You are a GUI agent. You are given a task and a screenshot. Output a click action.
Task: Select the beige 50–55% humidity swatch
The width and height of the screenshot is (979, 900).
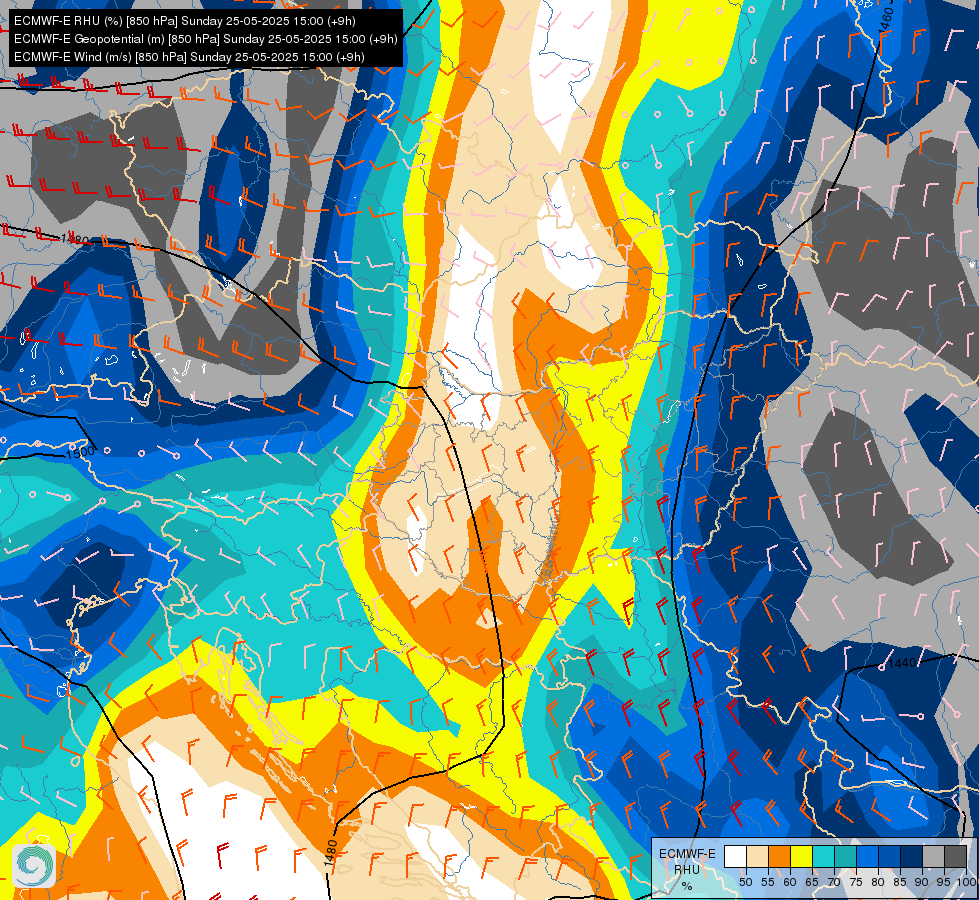pos(757,856)
